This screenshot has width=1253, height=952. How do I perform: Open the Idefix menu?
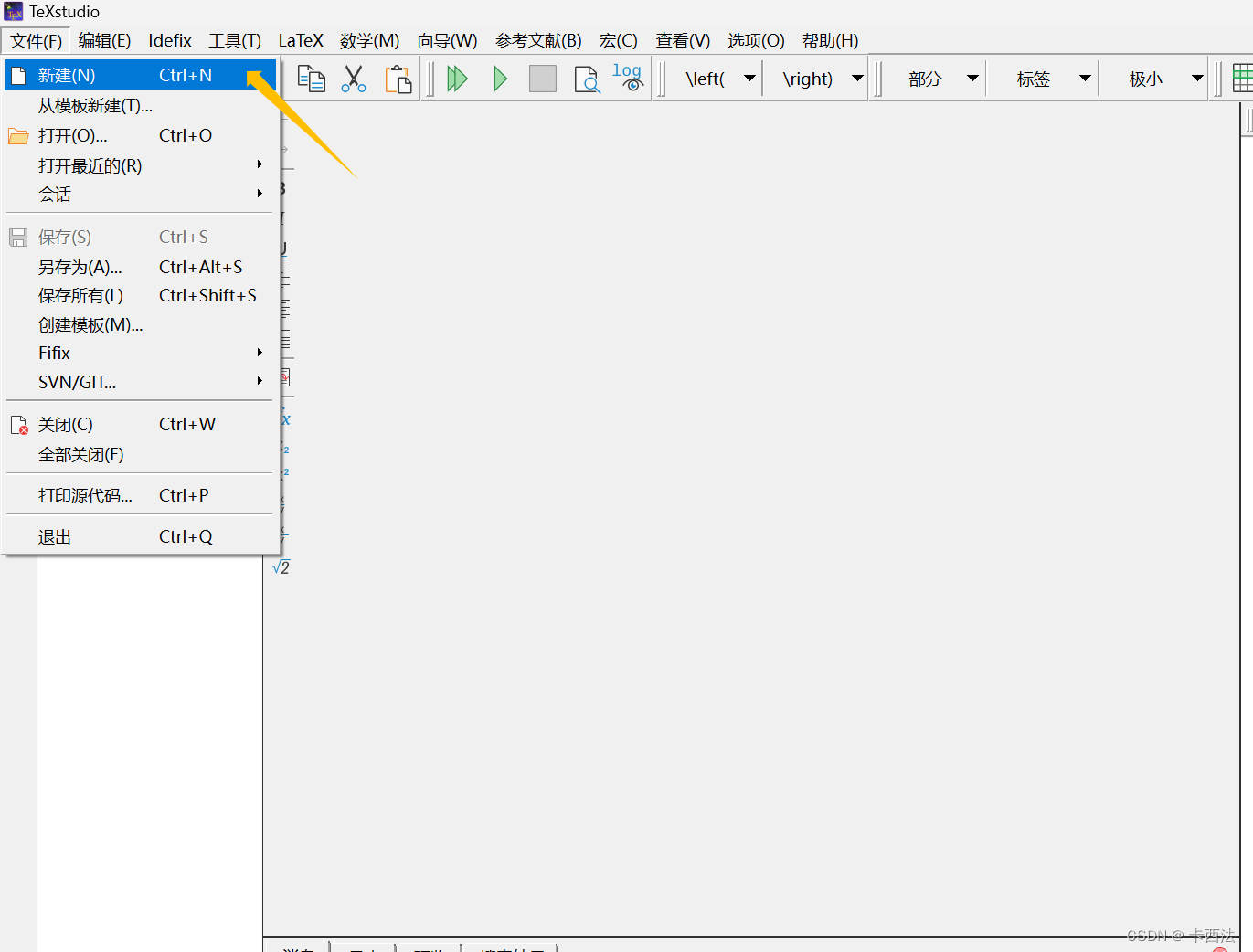pyautogui.click(x=170, y=41)
